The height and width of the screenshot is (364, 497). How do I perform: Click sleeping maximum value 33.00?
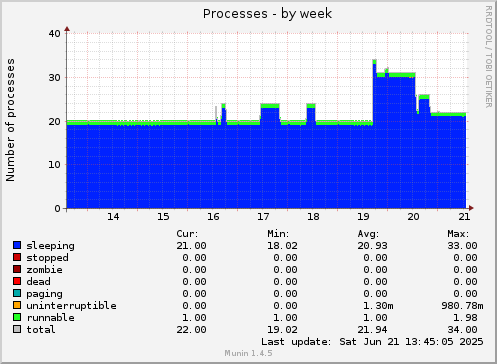coord(462,246)
